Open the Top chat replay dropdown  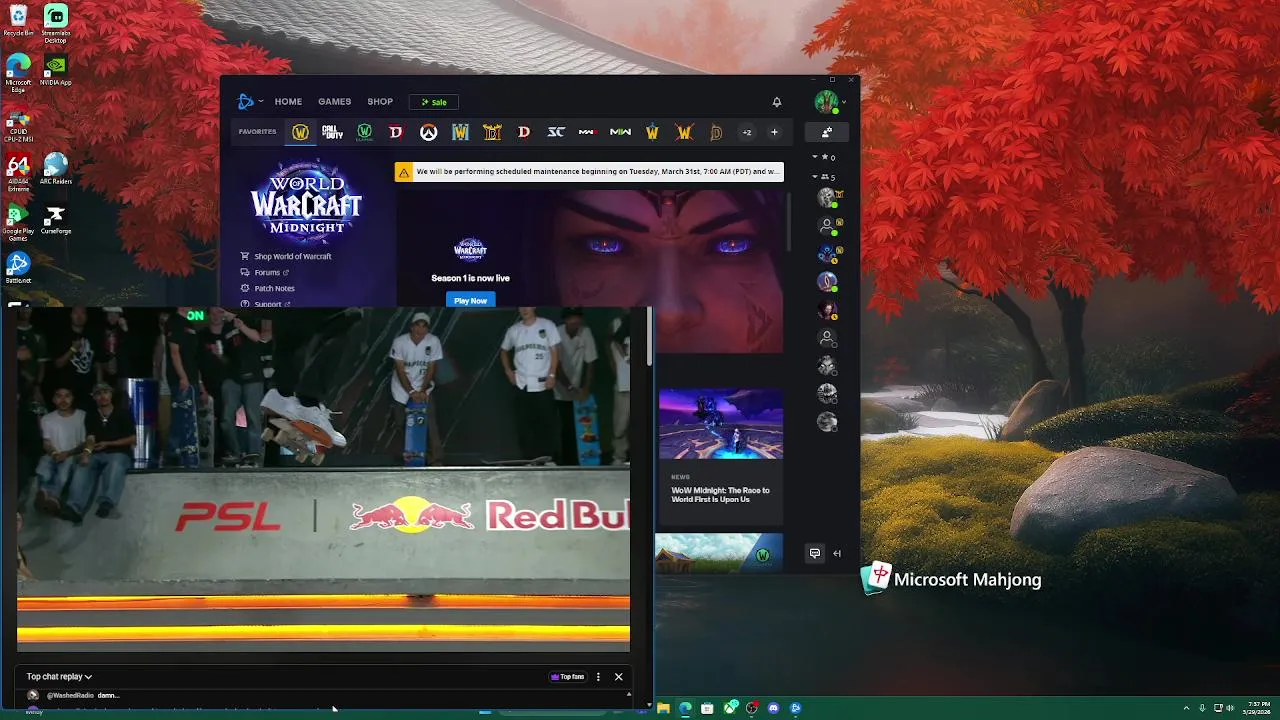pyautogui.click(x=59, y=677)
